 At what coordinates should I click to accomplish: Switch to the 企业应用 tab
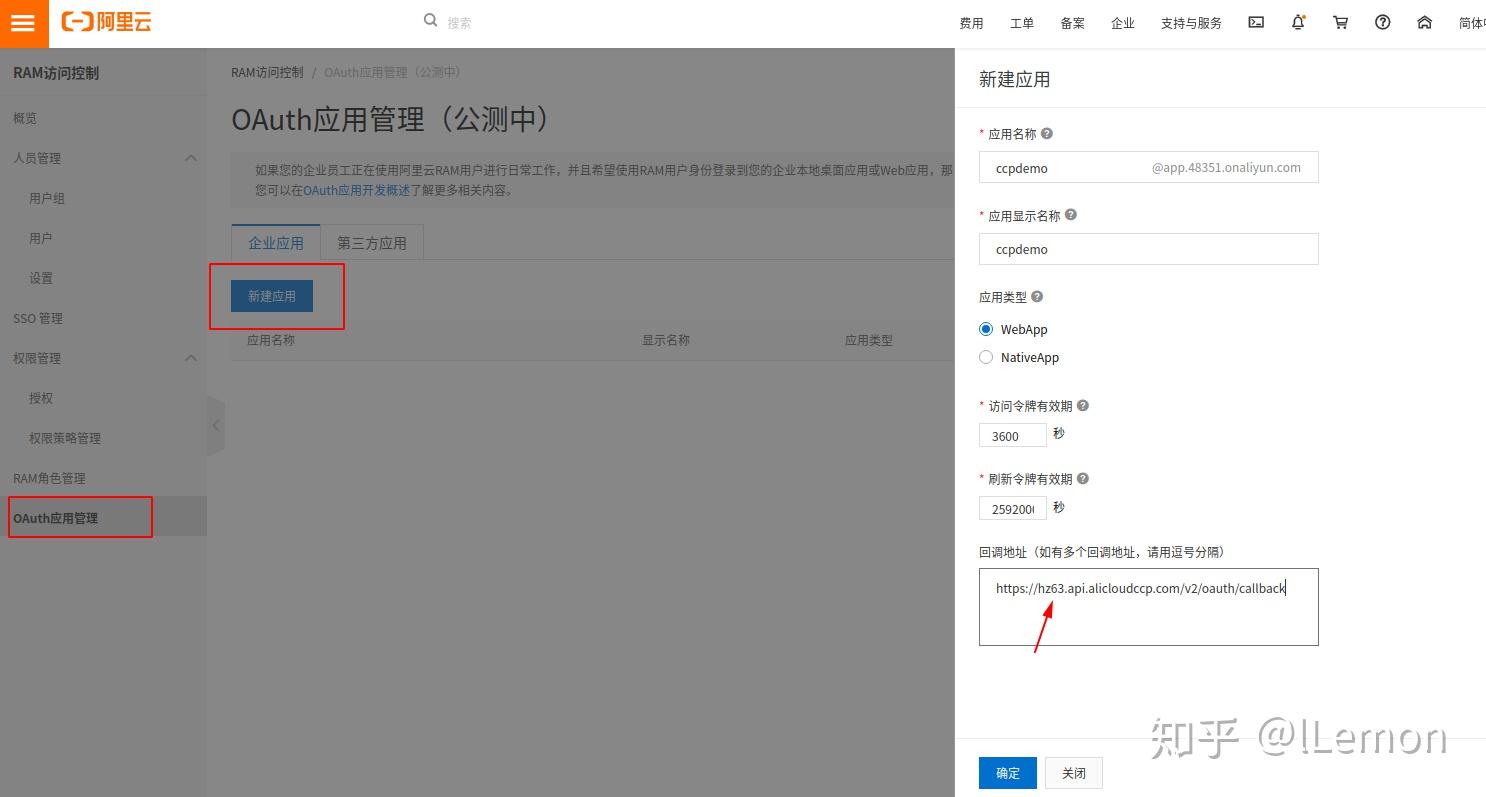point(276,243)
